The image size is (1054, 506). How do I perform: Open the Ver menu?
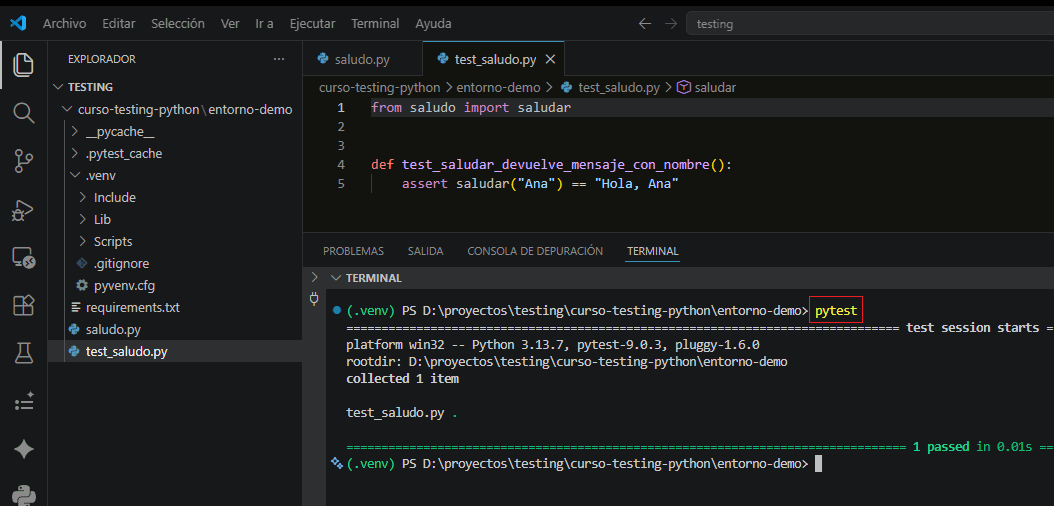coord(230,24)
